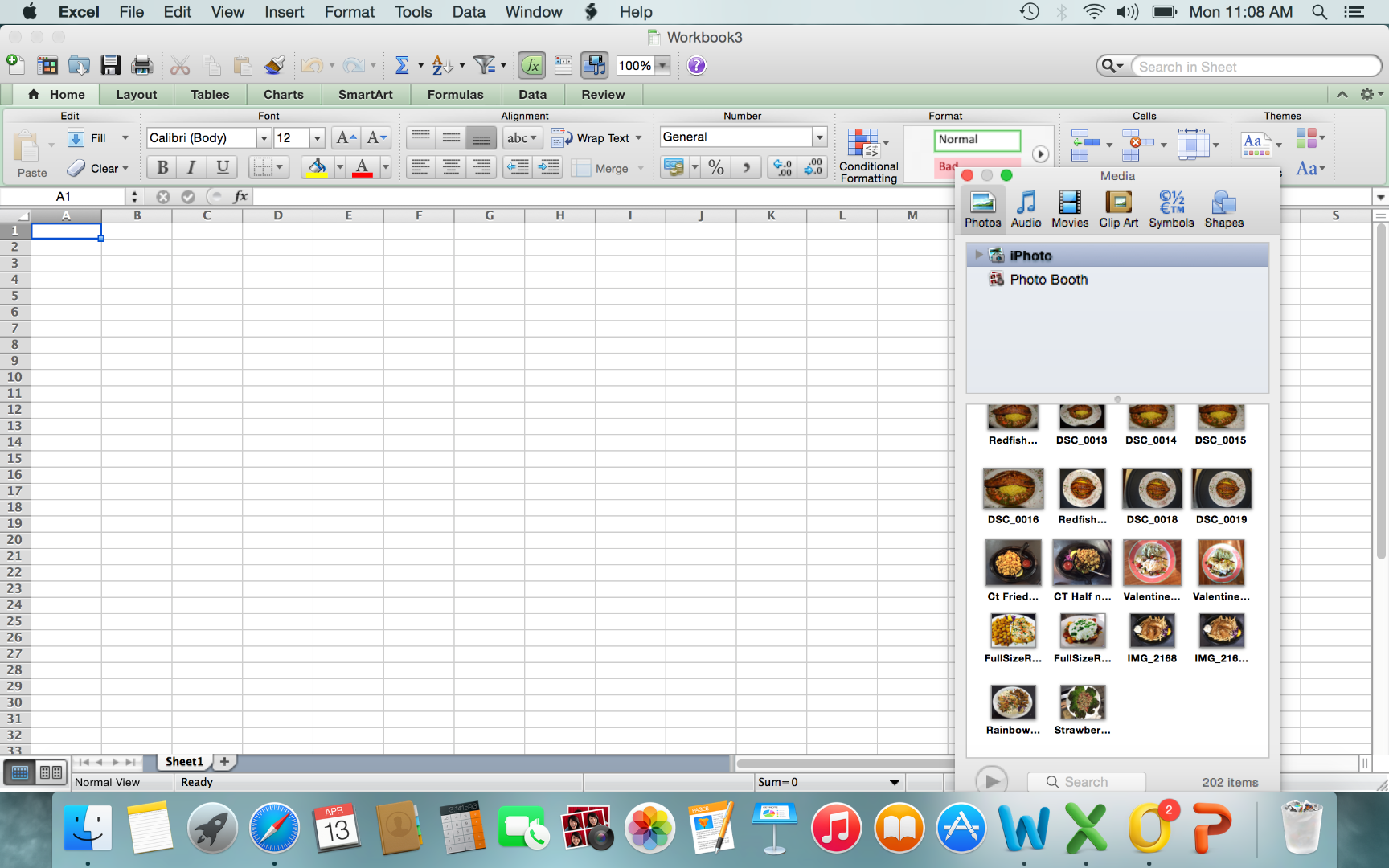
Task: Click the Sheet1 sheet tab
Action: [x=184, y=761]
